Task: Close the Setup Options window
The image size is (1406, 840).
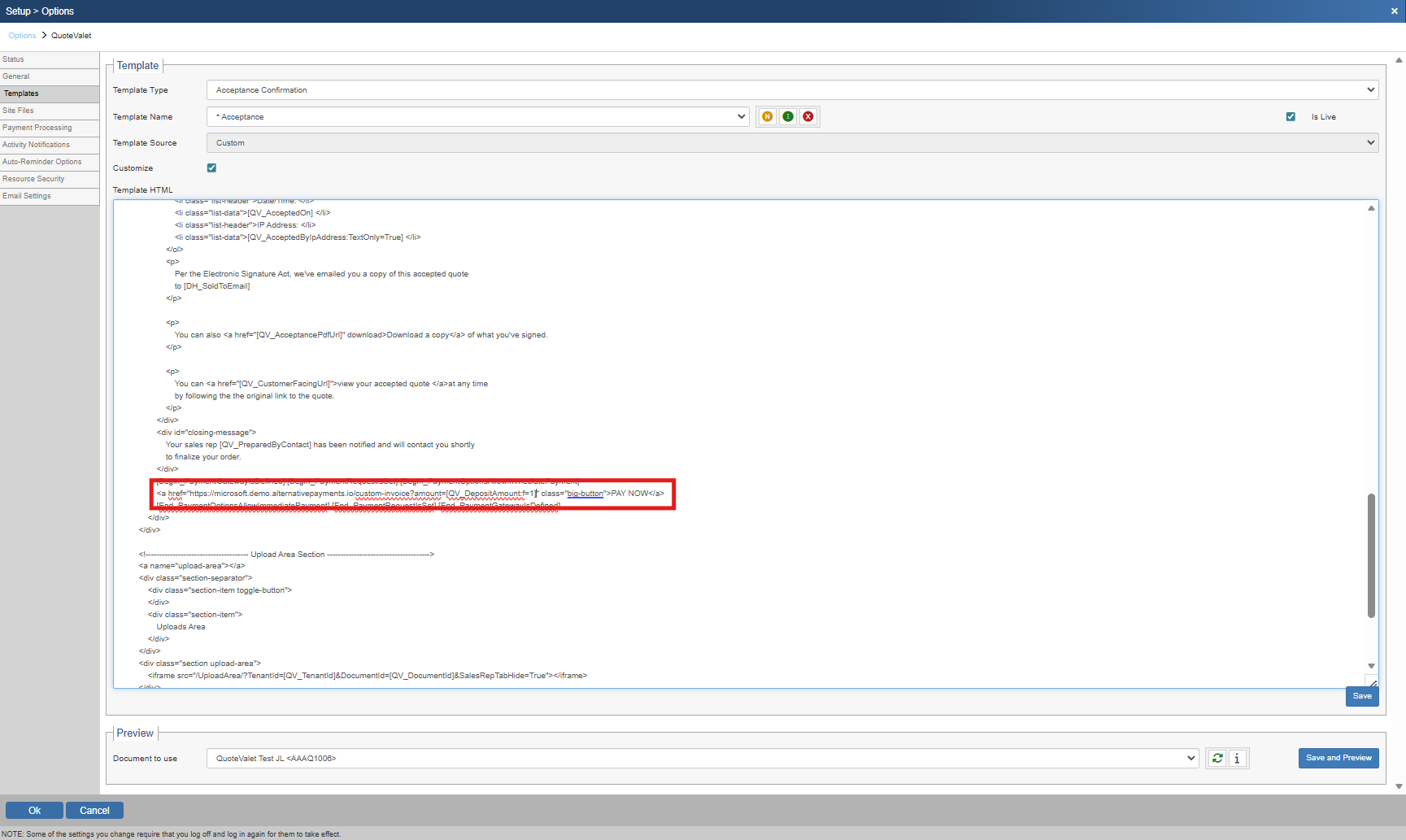Action: (x=1394, y=11)
